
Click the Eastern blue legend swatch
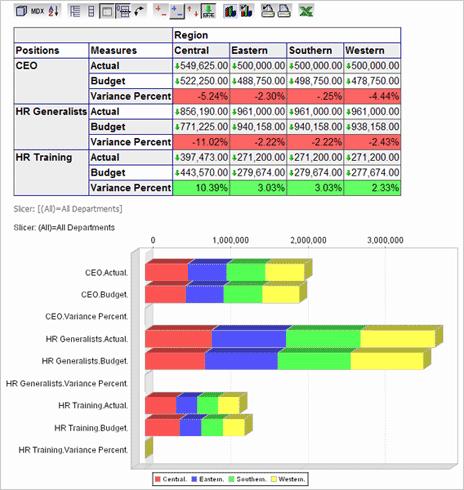pyautogui.click(x=195, y=479)
